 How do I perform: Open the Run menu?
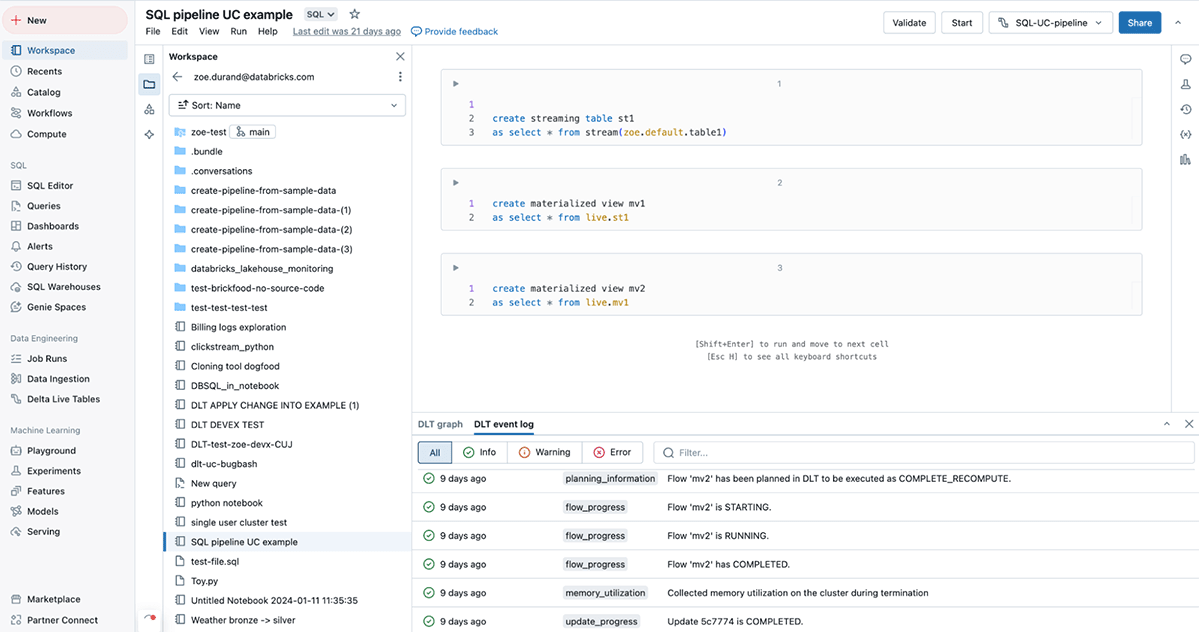pos(238,32)
